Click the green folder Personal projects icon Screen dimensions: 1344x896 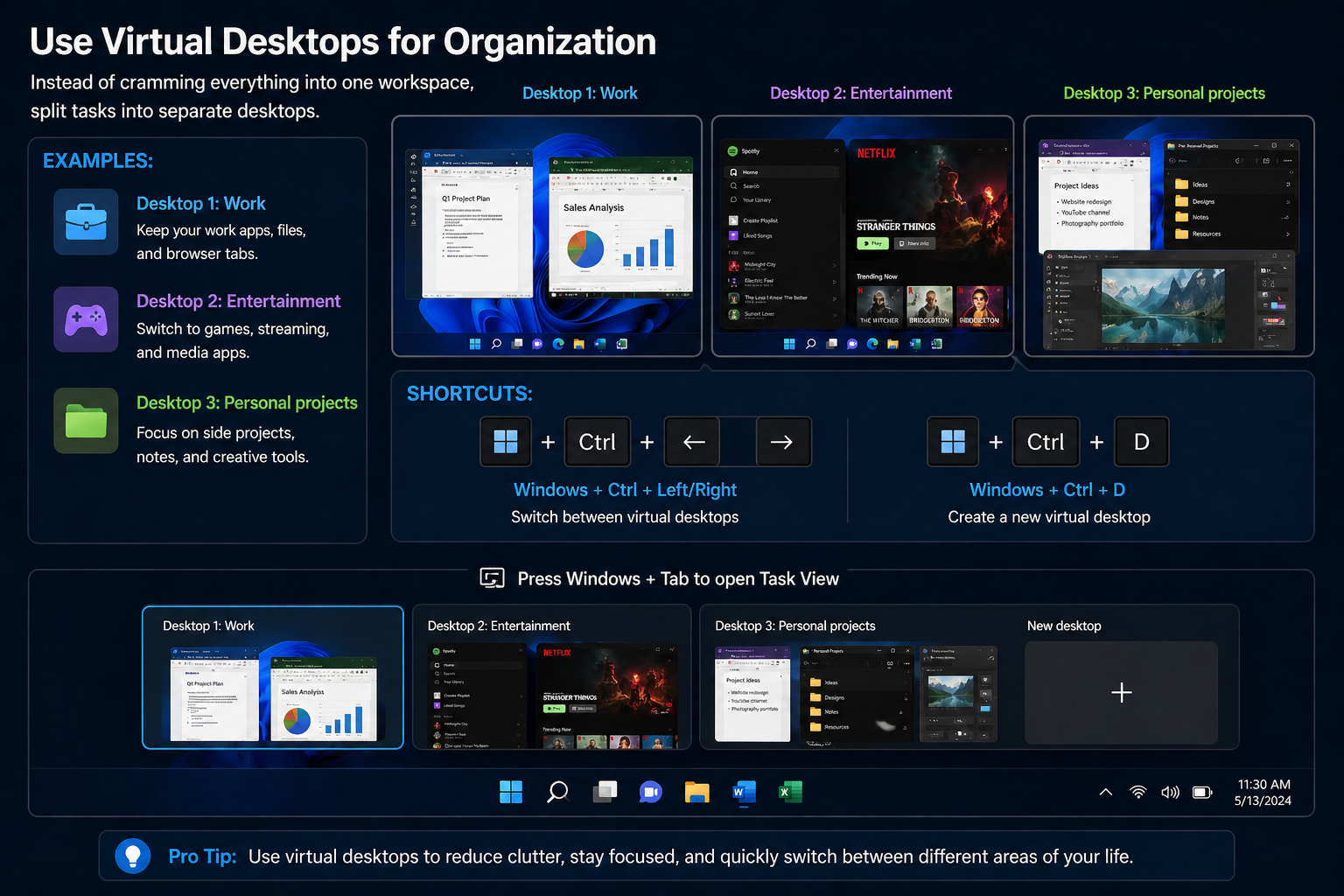pyautogui.click(x=86, y=421)
